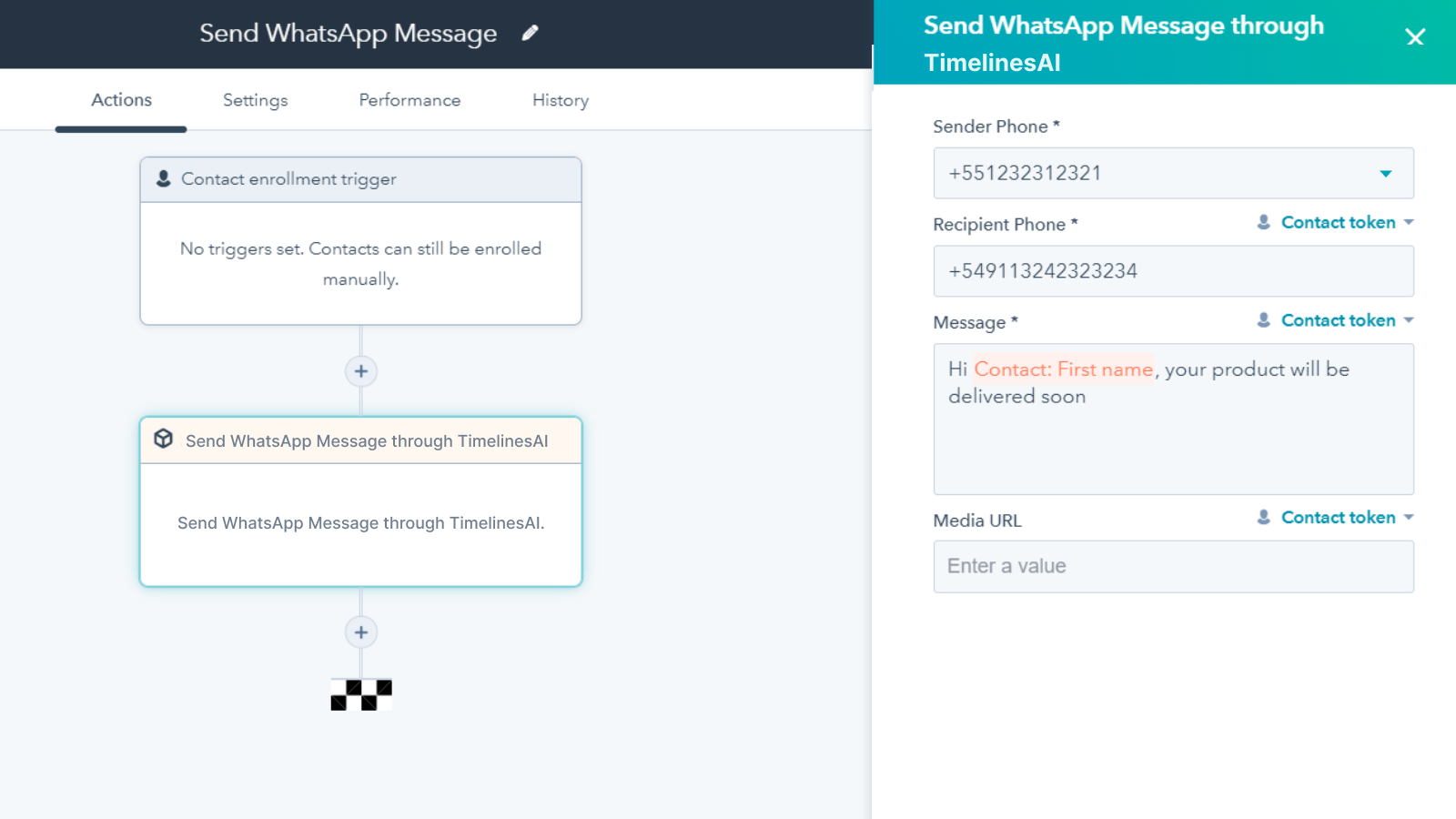Click the plus icon below the enrollment trigger
Image resolution: width=1456 pixels, height=819 pixels.
pos(360,370)
